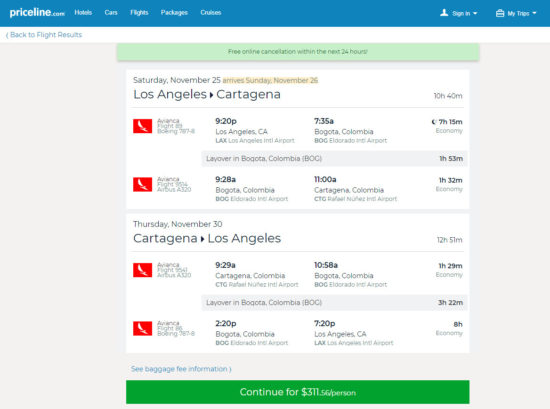Click 'arrives Sunday, November 26' highlighted text

coord(270,80)
